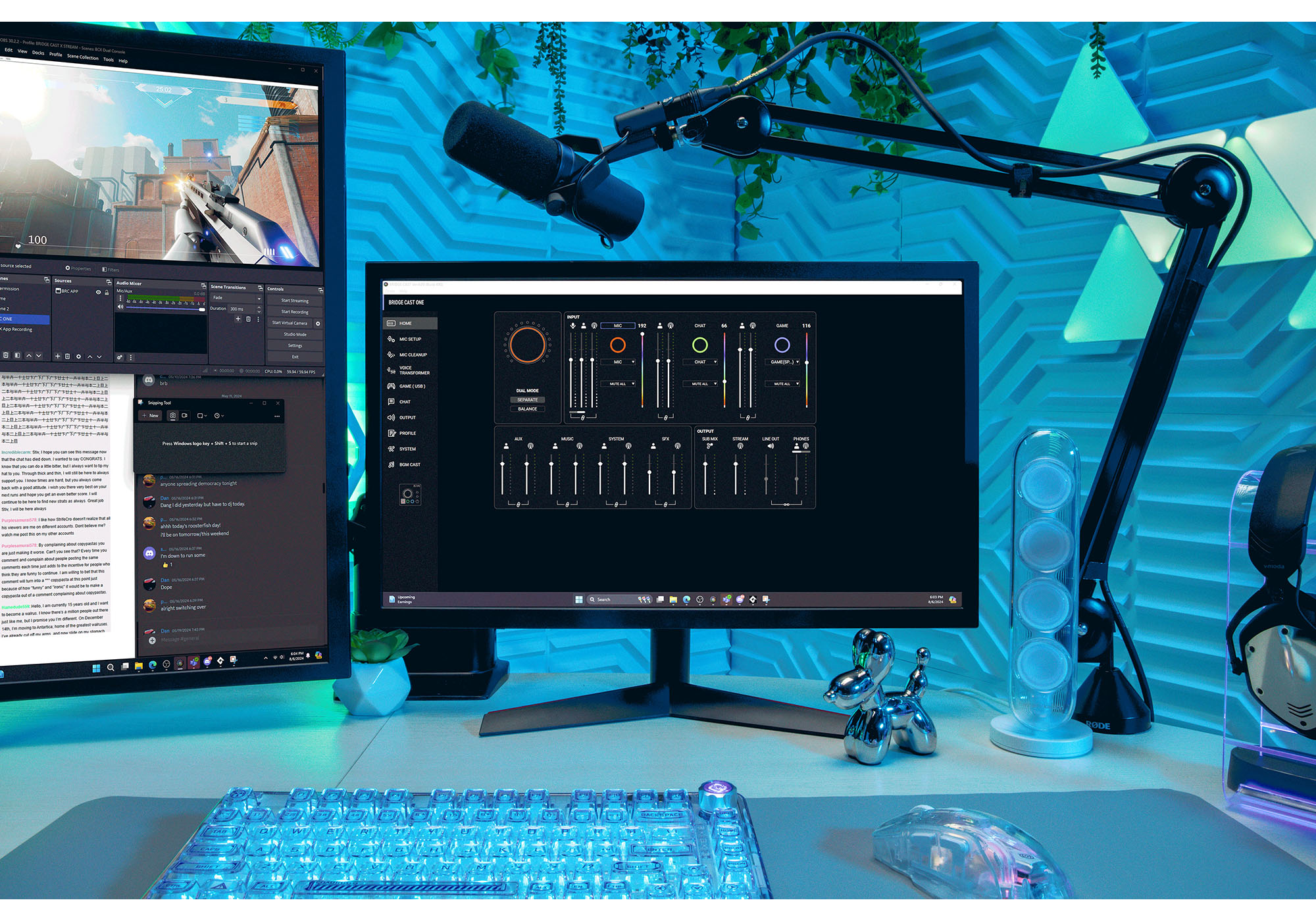Open the Profile menu in OBS menu bar
Viewport: 1316px width, 921px height.
(56, 55)
